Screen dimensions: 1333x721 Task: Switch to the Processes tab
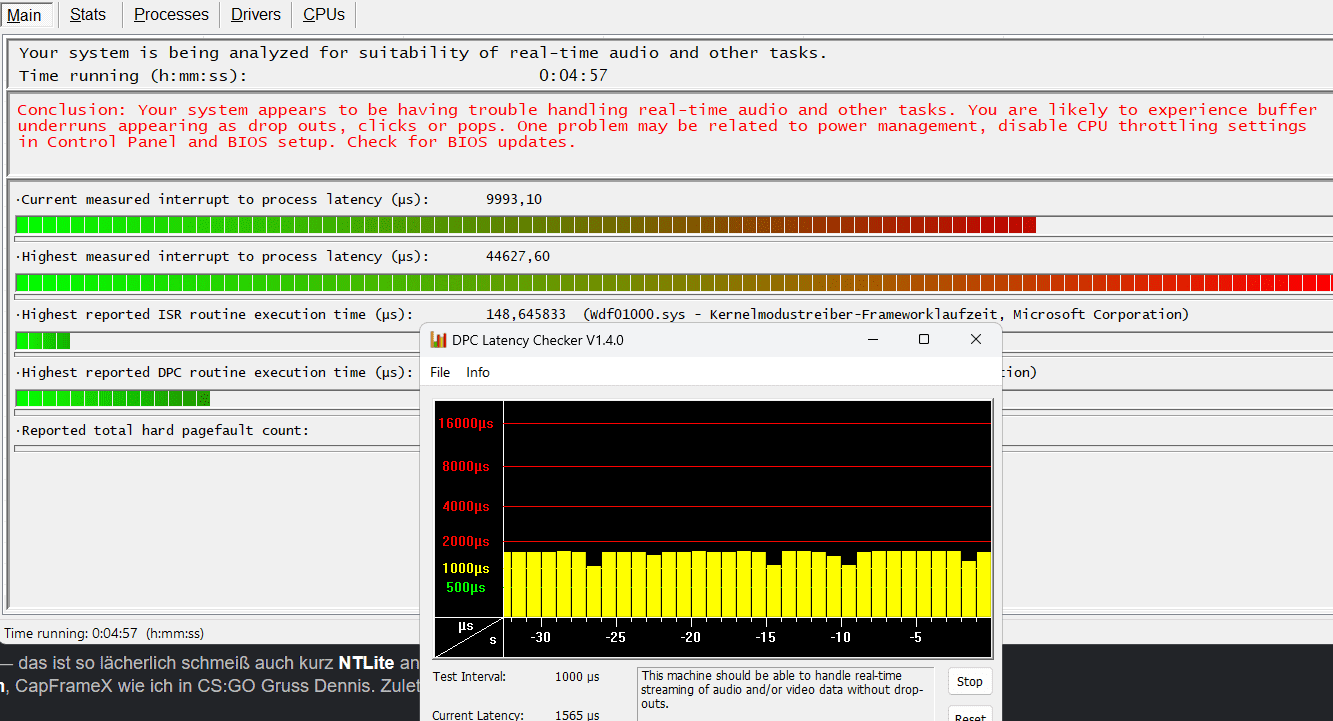(171, 15)
